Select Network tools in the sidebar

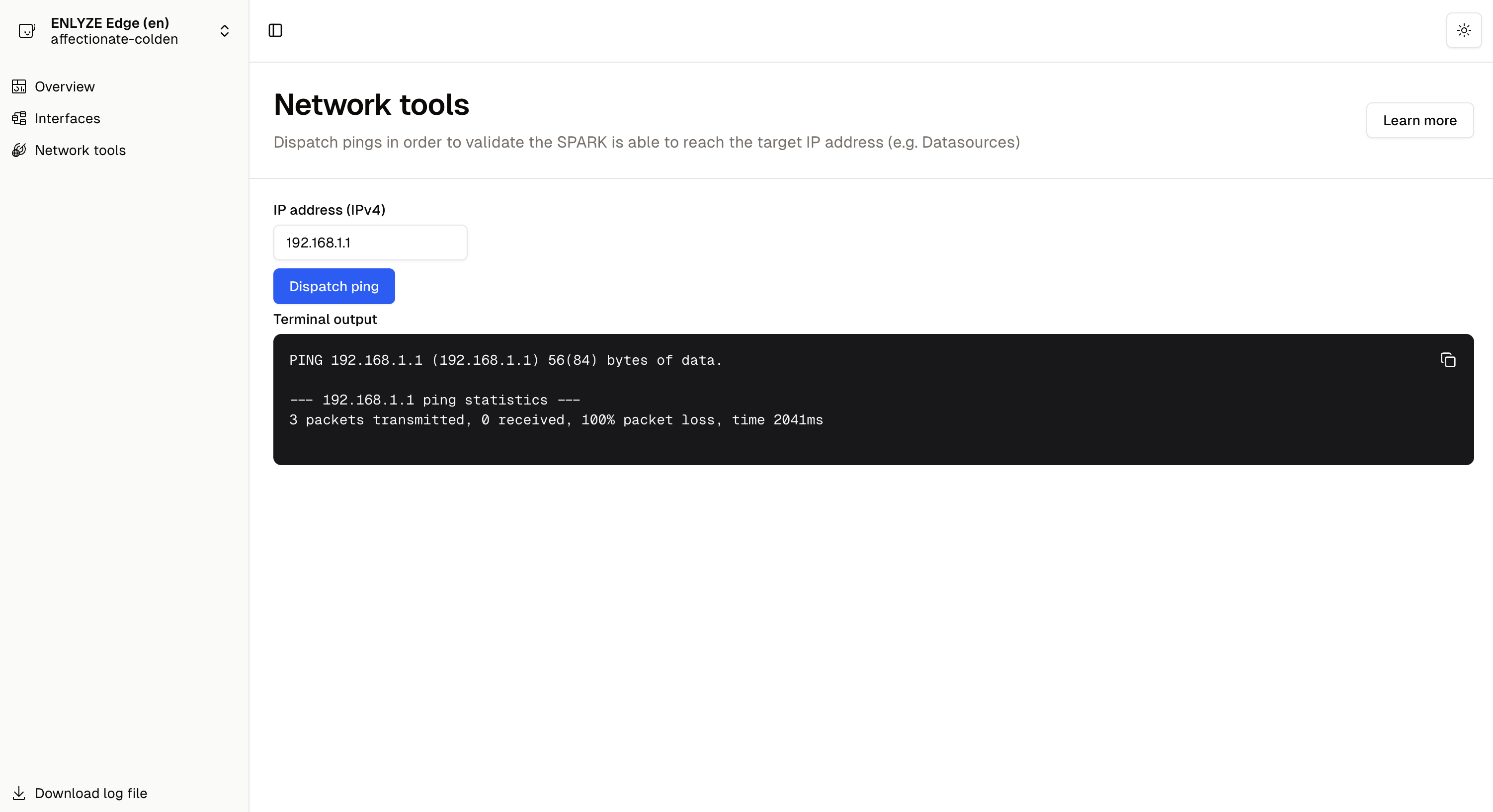pos(80,150)
